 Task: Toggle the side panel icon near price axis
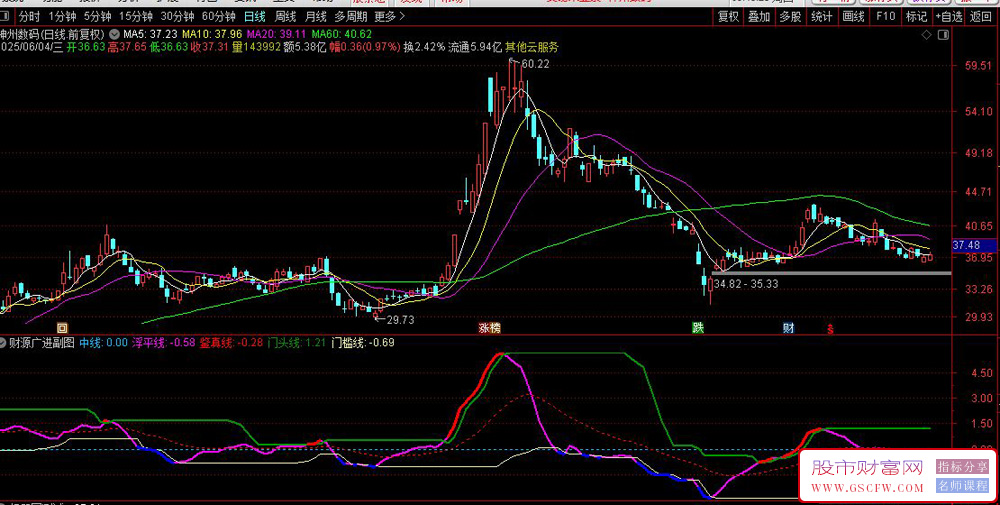click(943, 34)
